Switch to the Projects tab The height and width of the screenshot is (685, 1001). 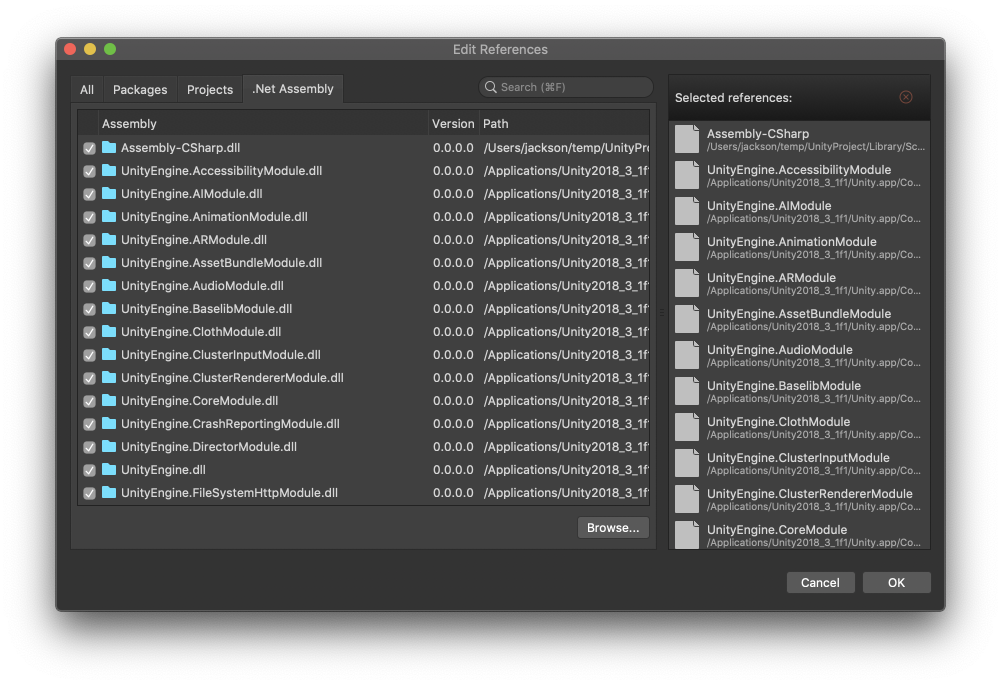tap(210, 90)
